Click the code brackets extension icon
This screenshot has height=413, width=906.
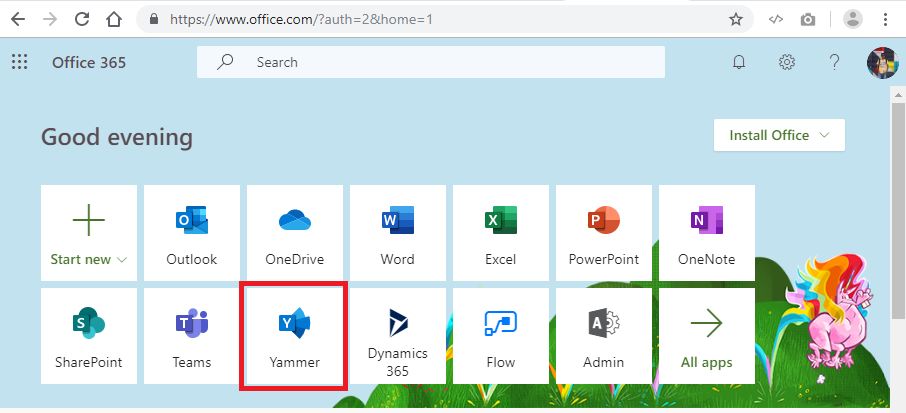[x=776, y=20]
